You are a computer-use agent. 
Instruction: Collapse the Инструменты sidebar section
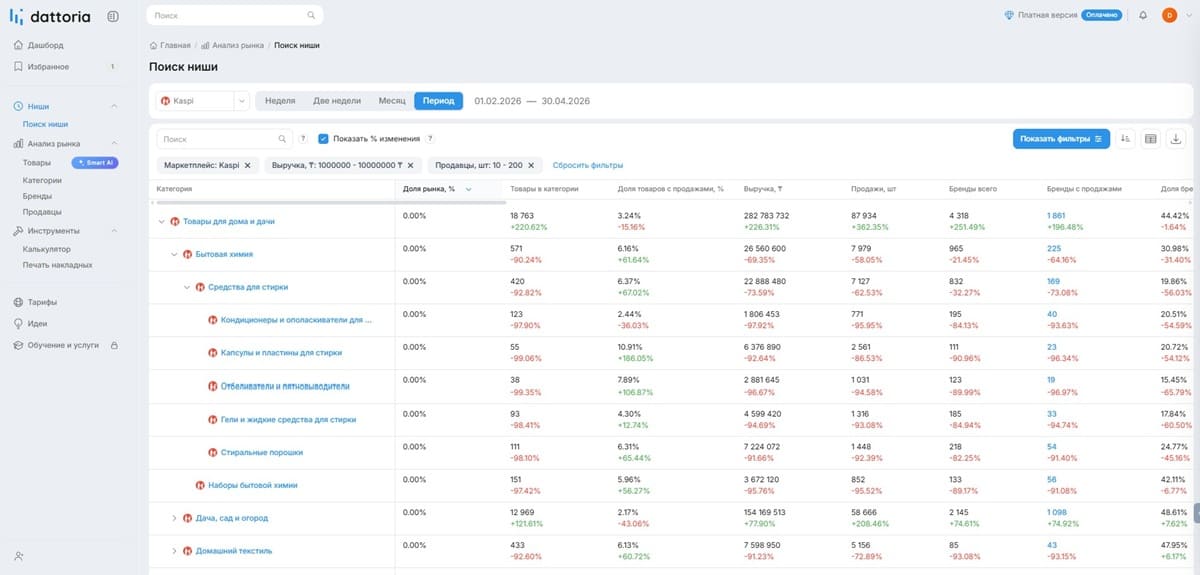coord(113,231)
